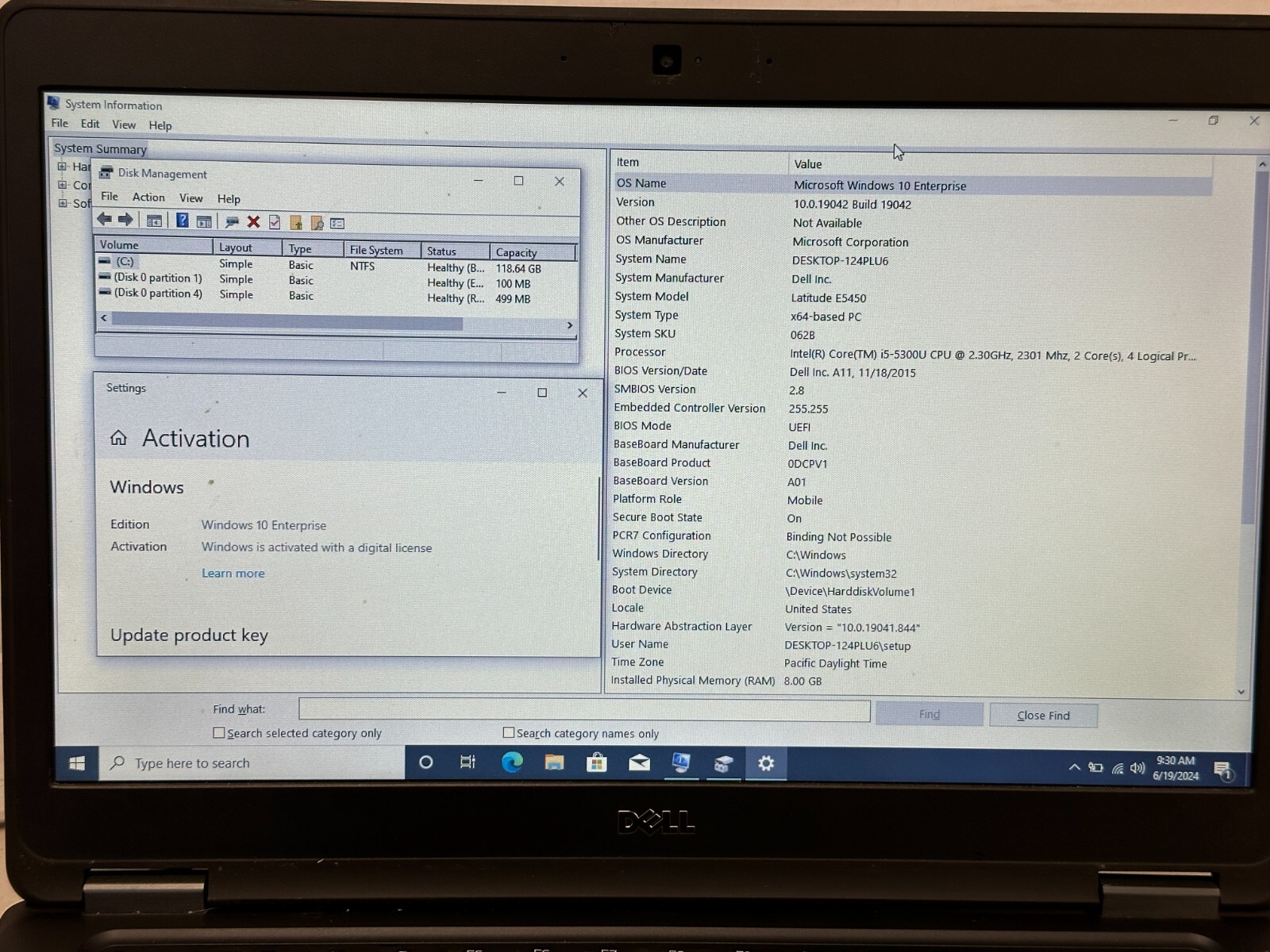The image size is (1270, 952).
Task: Expand the Software Environment tree node
Action: 62,203
